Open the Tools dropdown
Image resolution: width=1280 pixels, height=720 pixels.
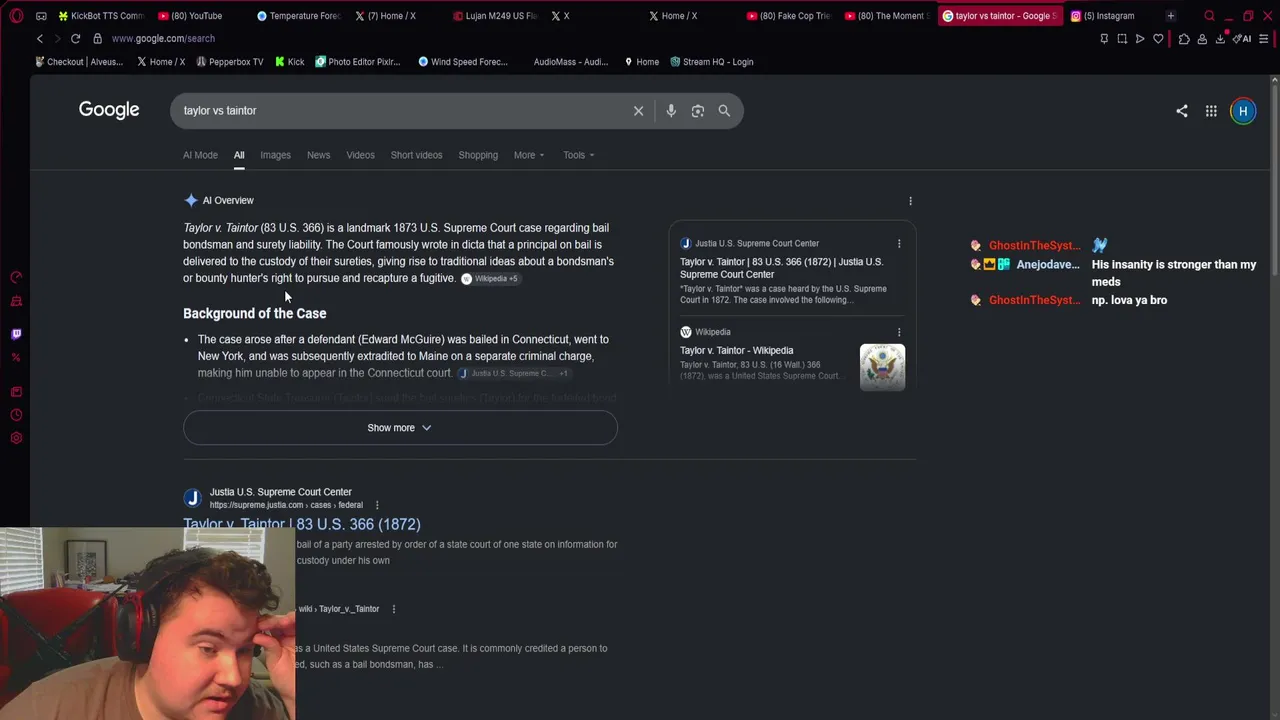578,155
